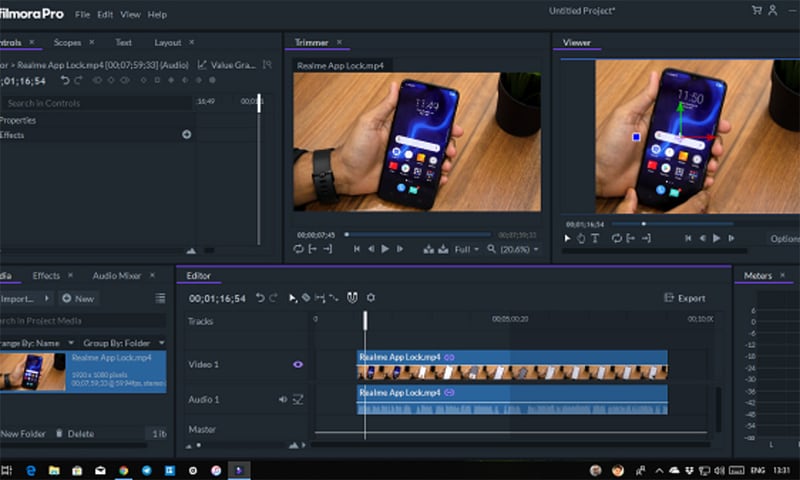Viewport: 800px width, 480px height.
Task: Click New button in media panel
Action: 78,298
